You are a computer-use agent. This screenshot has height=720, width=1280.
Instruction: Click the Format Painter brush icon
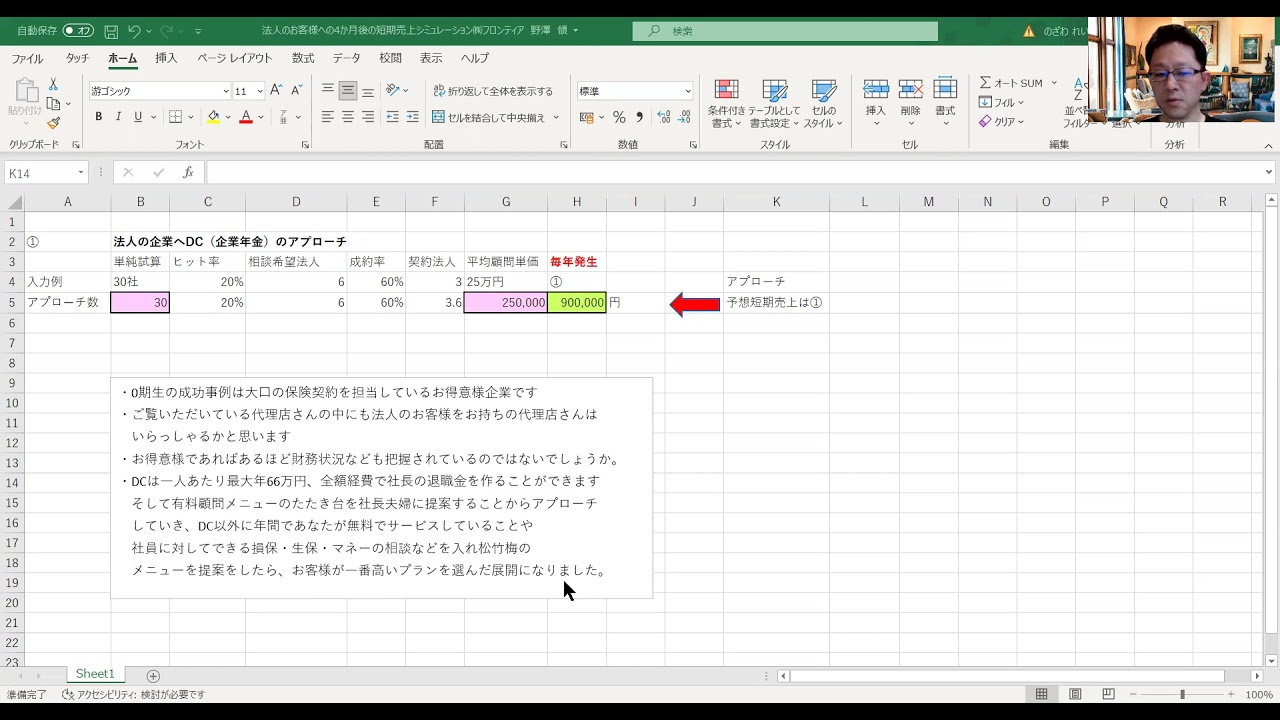point(54,123)
